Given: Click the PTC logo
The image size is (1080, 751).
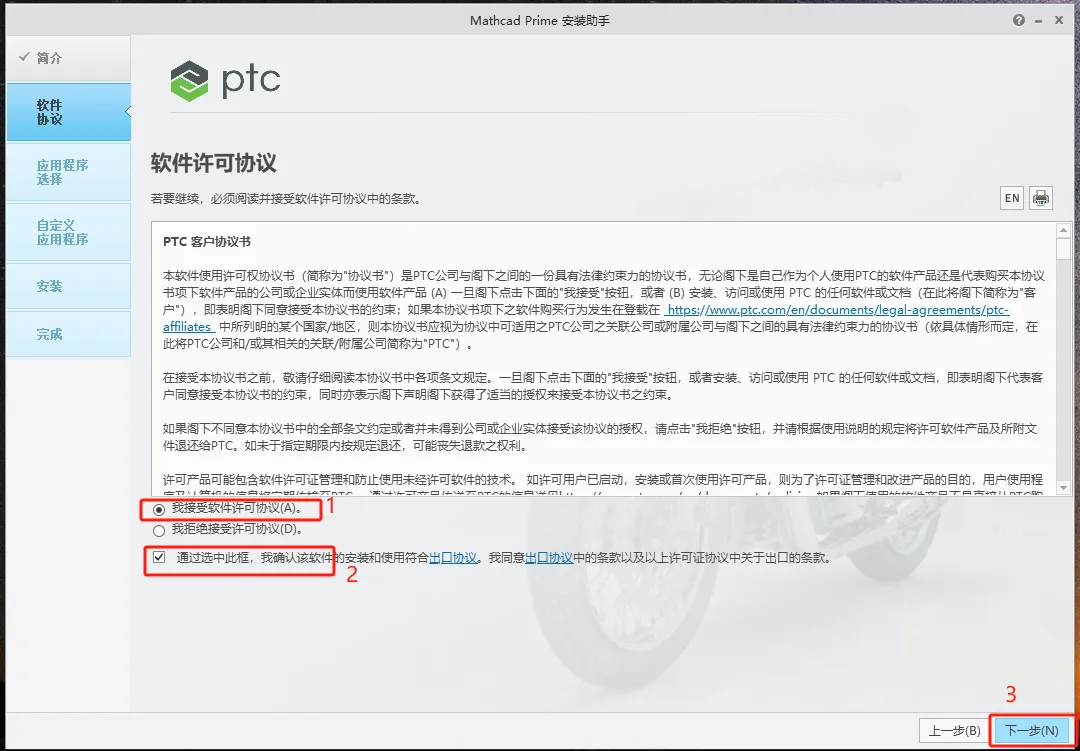Looking at the screenshot, I should 225,81.
